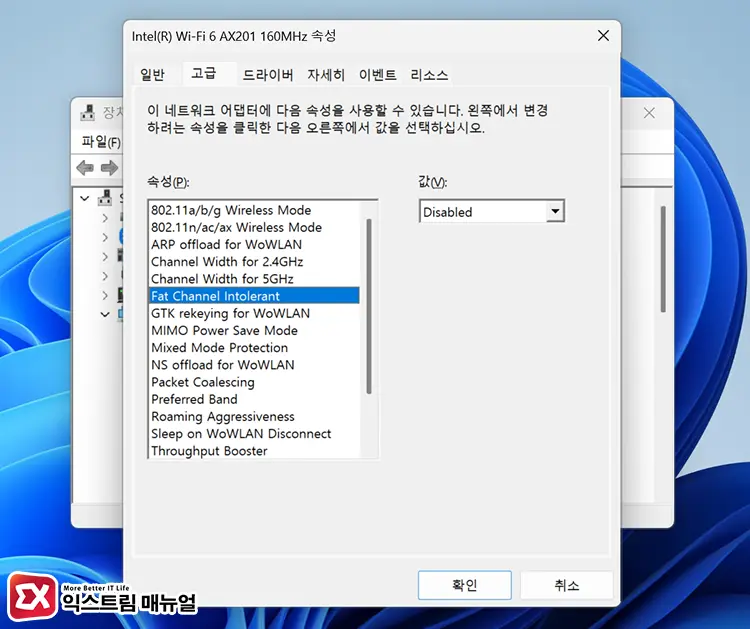Open the 리소스 tab
Image resolution: width=750 pixels, height=629 pixels.
pos(429,75)
